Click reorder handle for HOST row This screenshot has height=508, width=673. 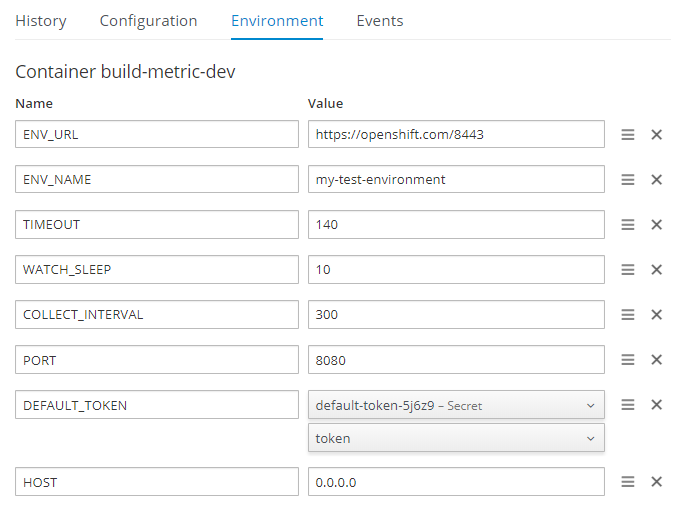coord(628,482)
